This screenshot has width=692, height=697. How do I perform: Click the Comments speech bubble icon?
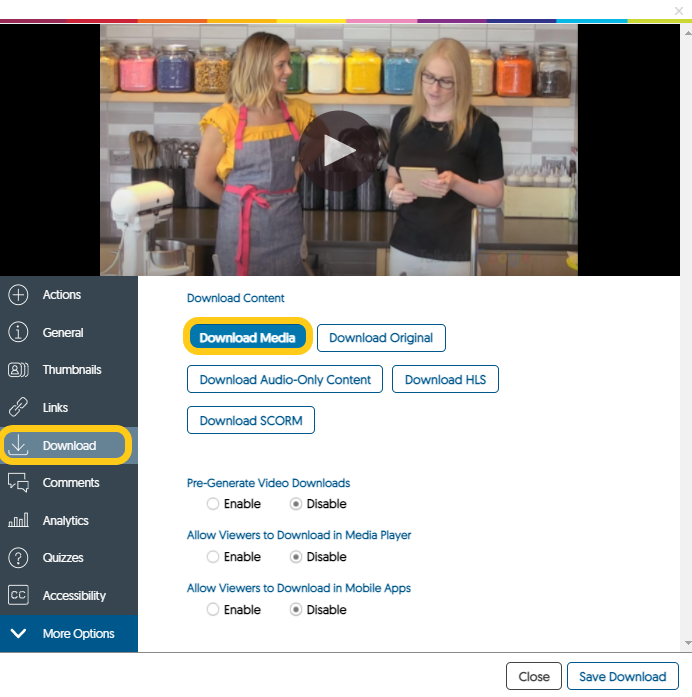point(18,483)
